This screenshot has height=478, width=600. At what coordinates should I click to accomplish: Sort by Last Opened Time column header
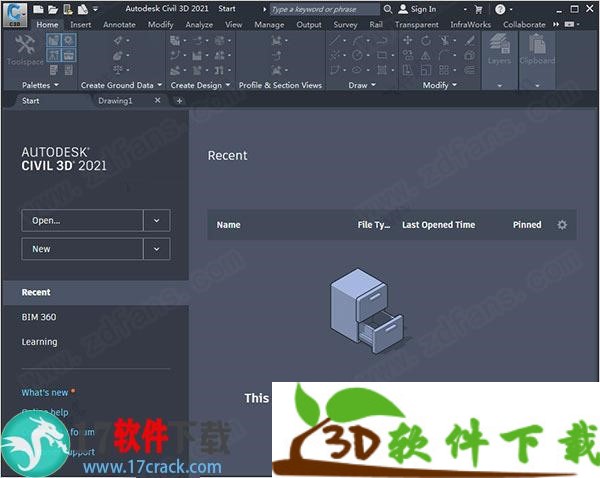439,225
